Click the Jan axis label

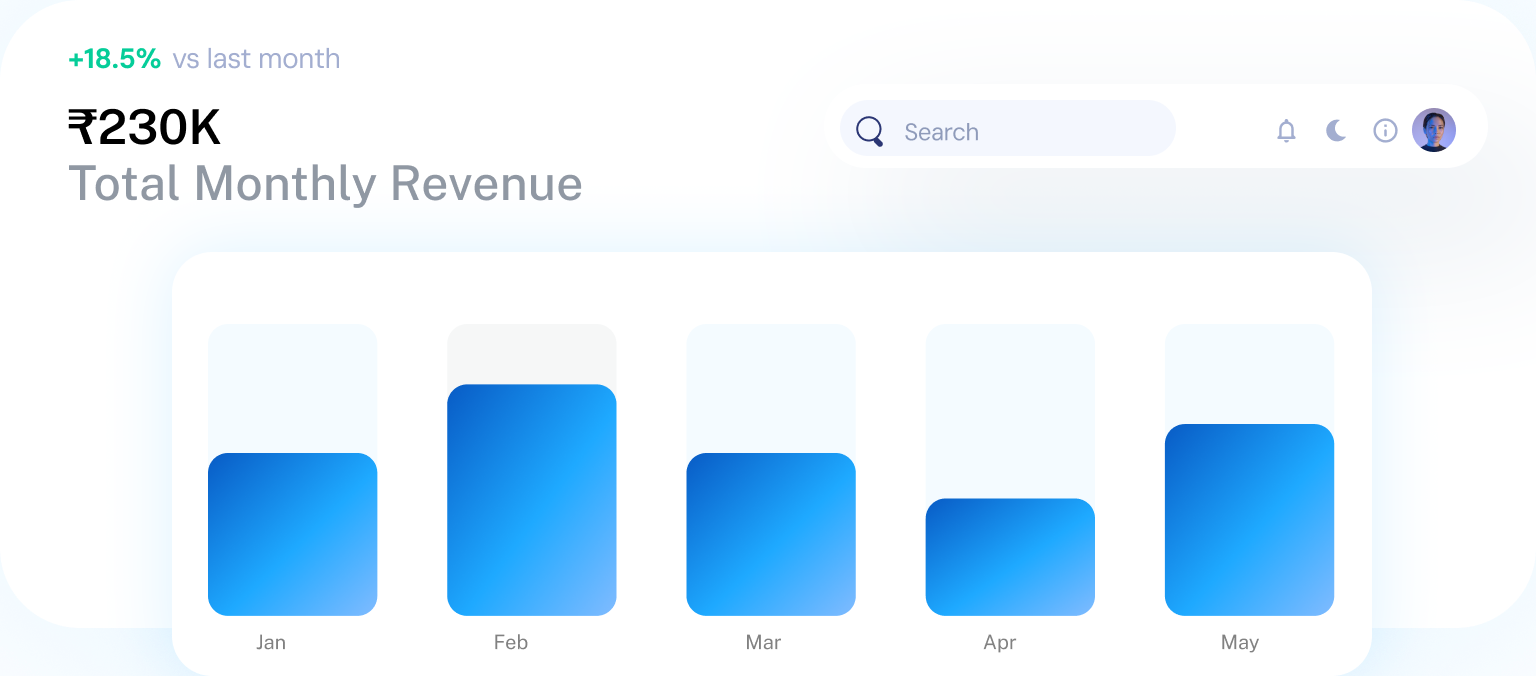[x=271, y=642]
